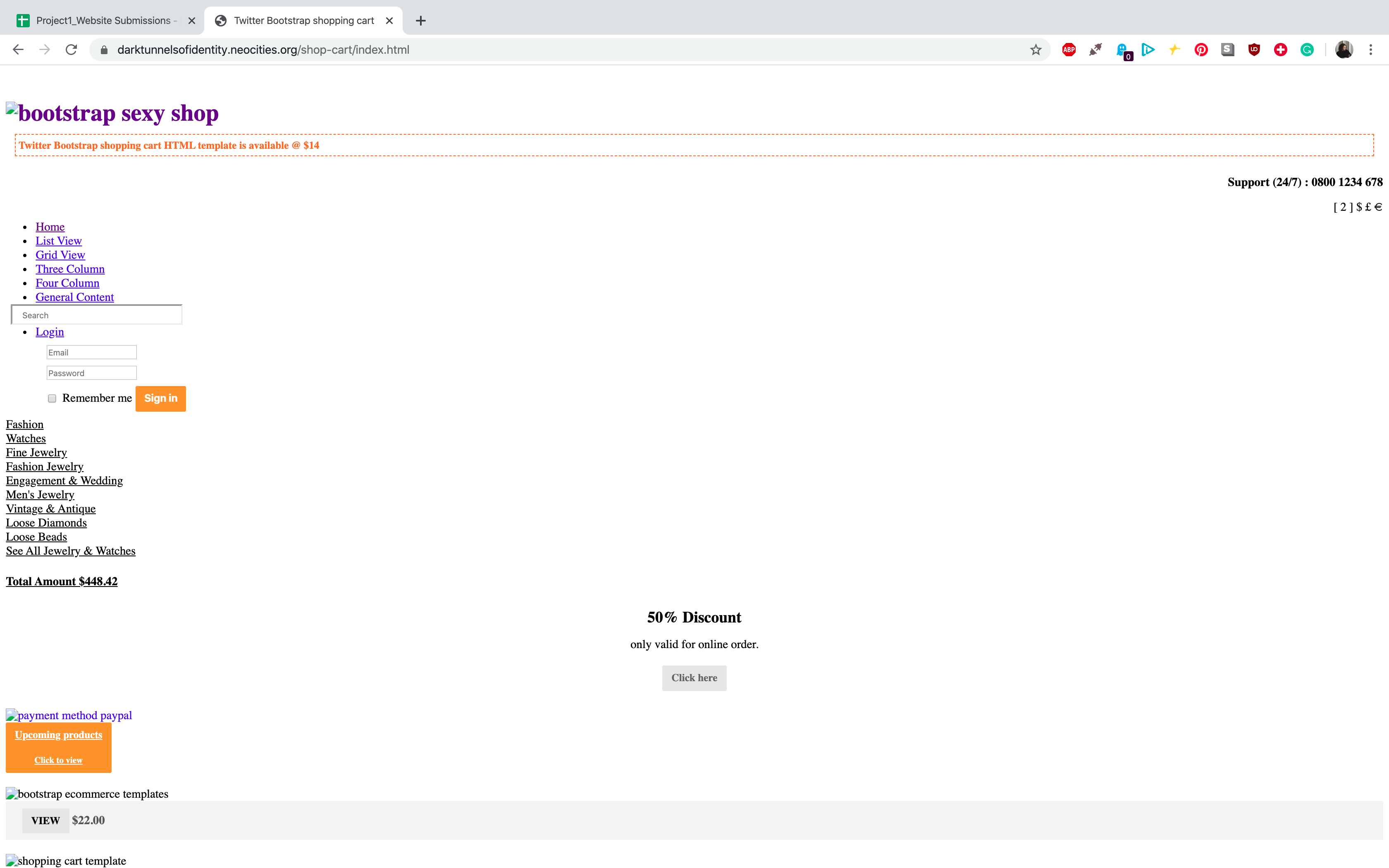Click the blue play-triangle extension icon
The width and height of the screenshot is (1389, 868).
tap(1148, 50)
